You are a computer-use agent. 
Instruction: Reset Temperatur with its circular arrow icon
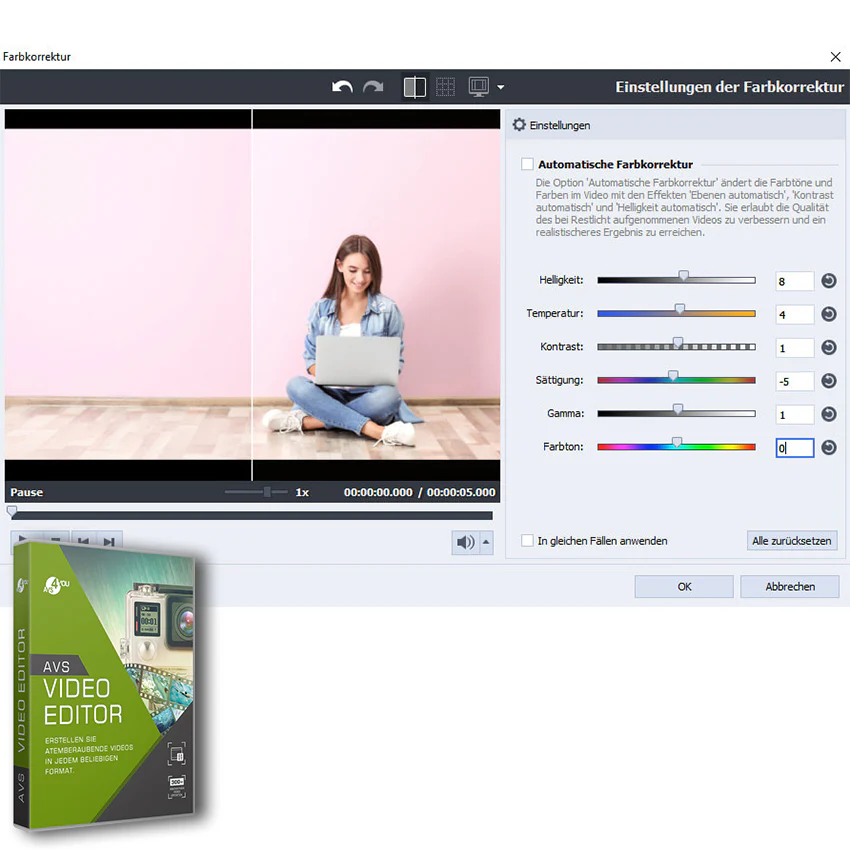(x=828, y=314)
